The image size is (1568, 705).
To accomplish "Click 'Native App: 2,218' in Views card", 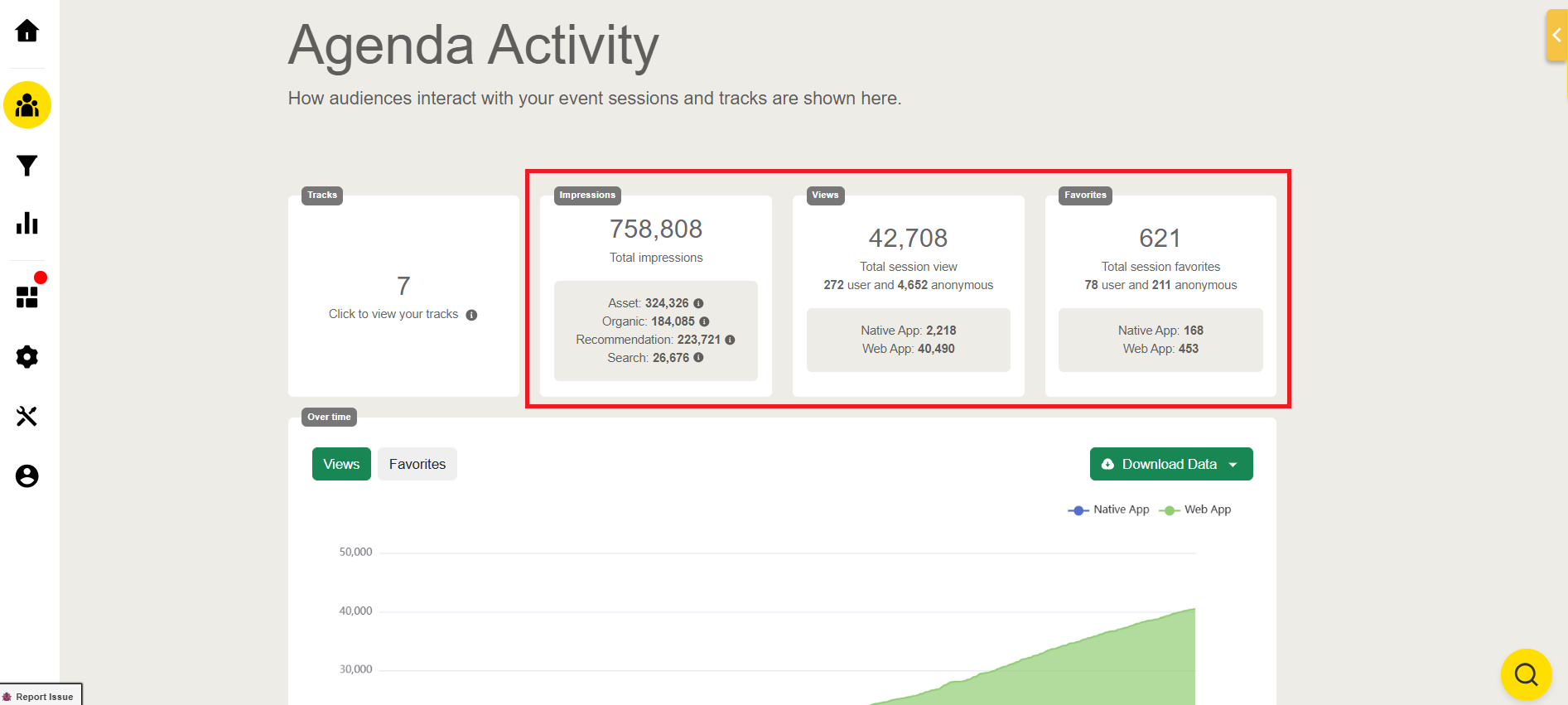I will pos(908,331).
